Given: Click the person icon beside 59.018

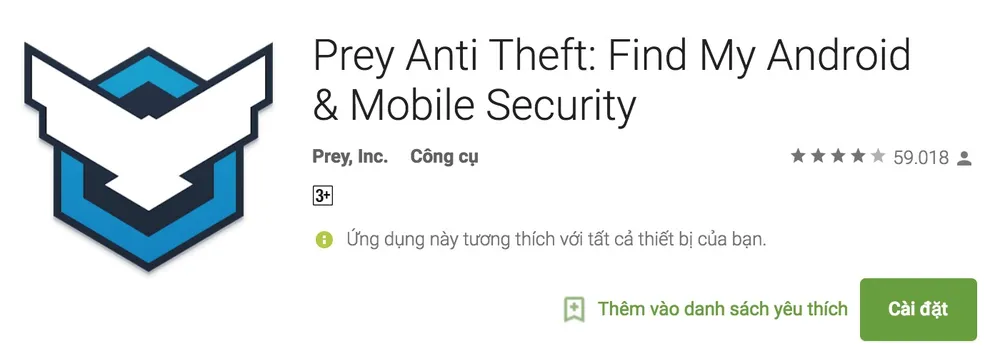Looking at the screenshot, I should coord(964,158).
